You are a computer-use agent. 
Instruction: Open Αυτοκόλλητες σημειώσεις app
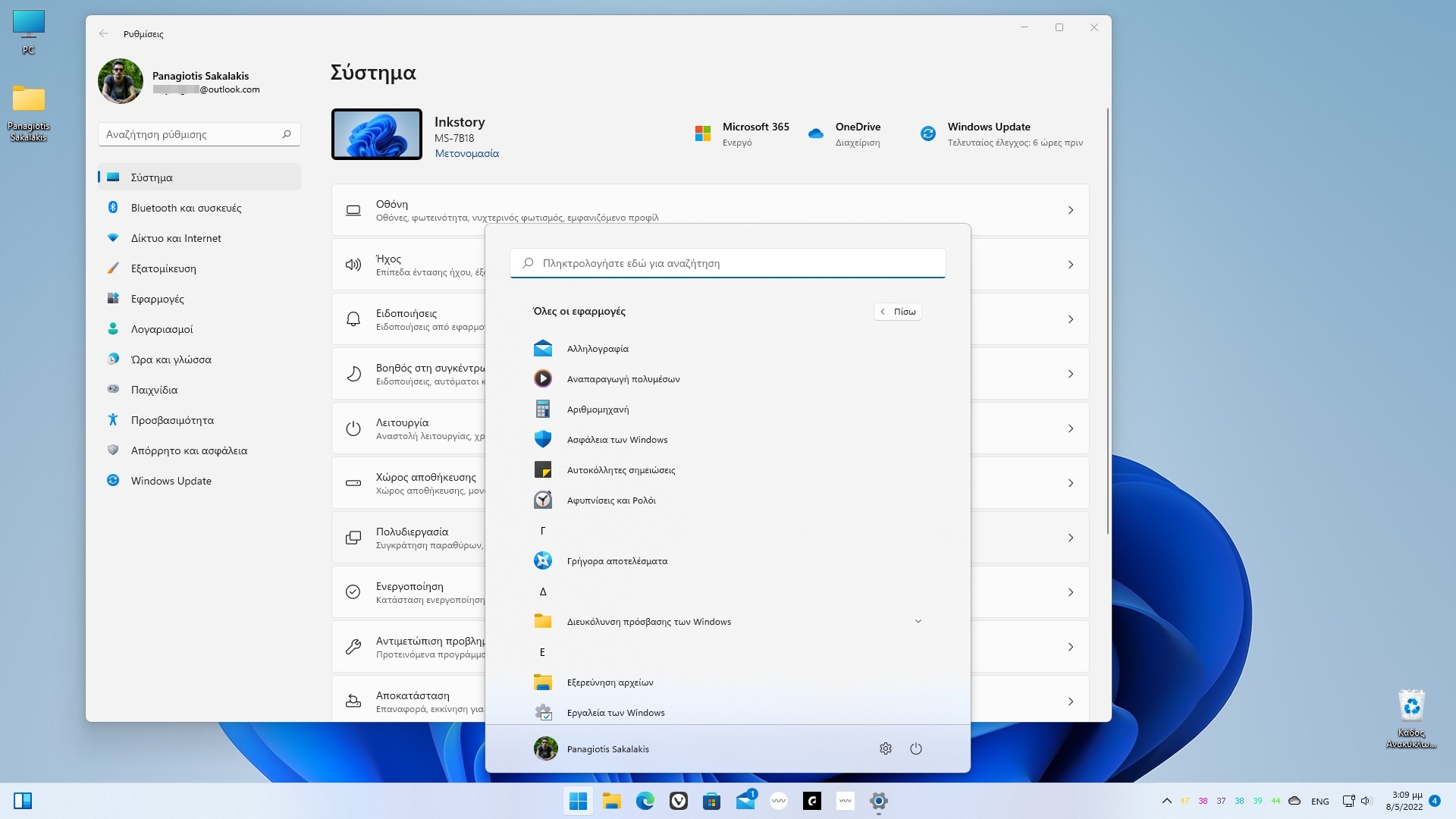tap(622, 469)
